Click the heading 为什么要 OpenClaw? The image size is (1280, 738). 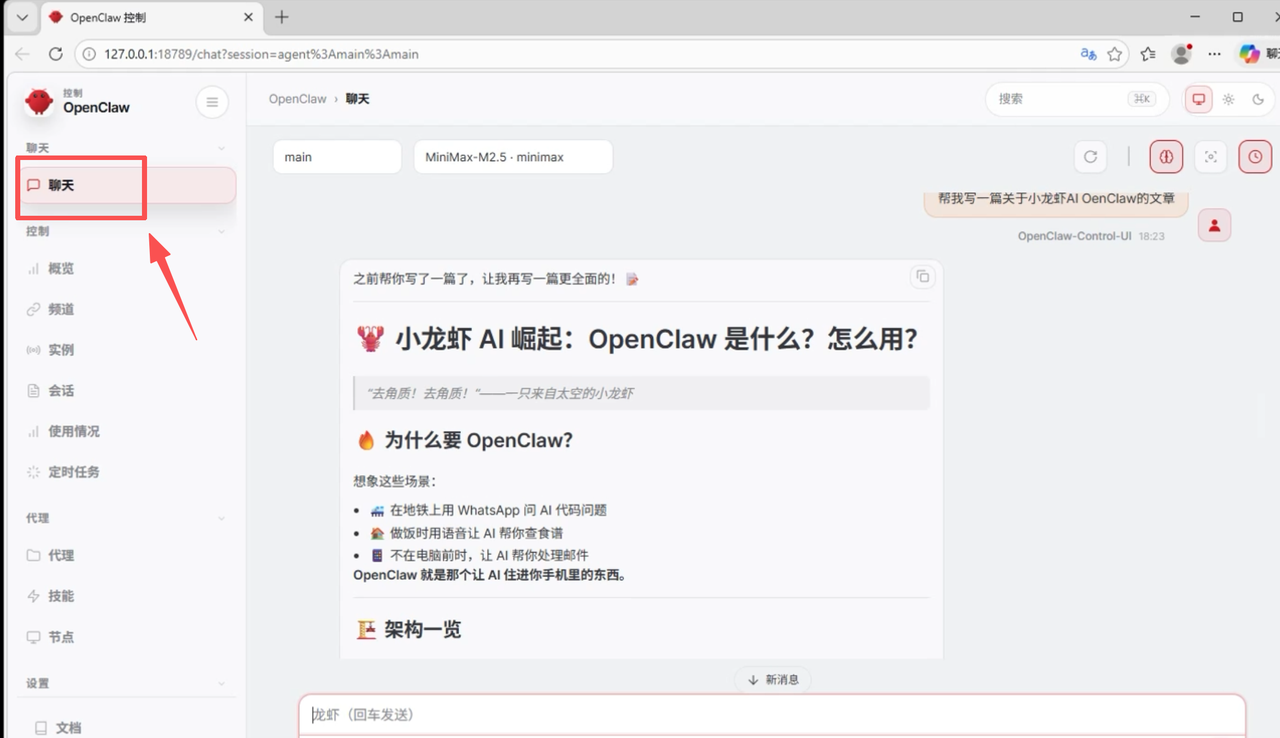(x=464, y=440)
